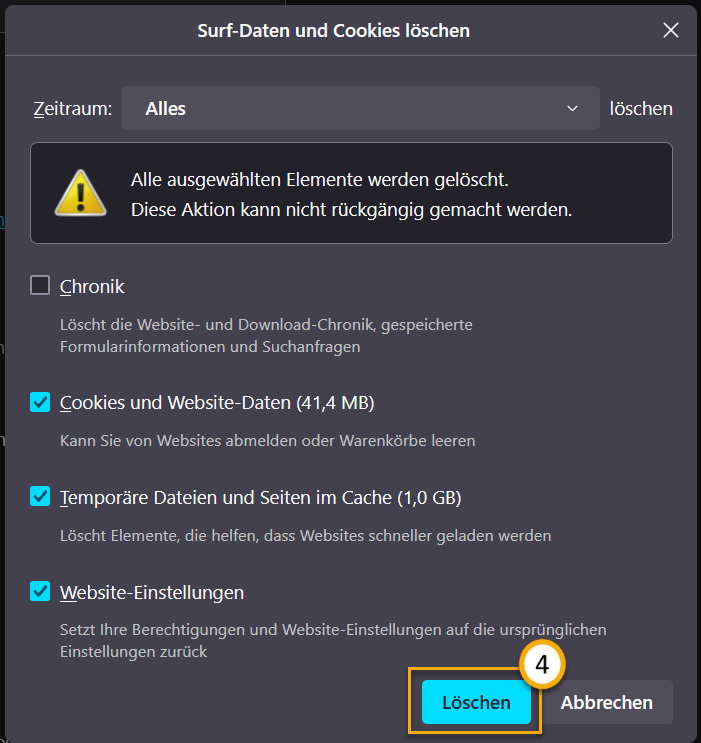Click the dialog title Surf-Daten und Cookies löschen
The image size is (701, 743).
pos(333,30)
